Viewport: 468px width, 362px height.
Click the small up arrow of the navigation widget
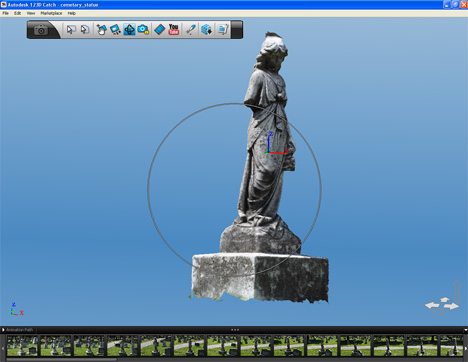444,300
